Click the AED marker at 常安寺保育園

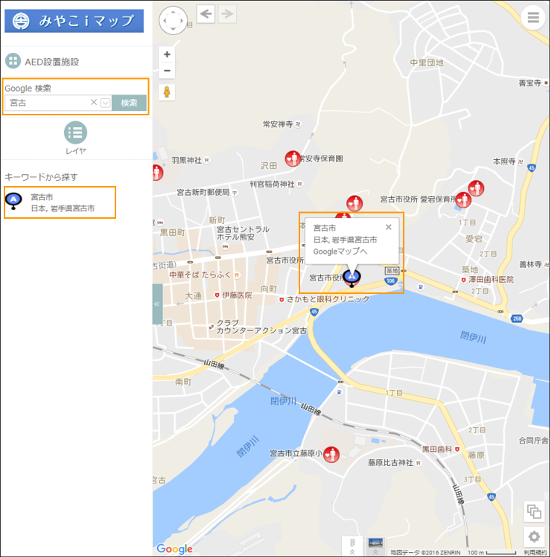[293, 158]
